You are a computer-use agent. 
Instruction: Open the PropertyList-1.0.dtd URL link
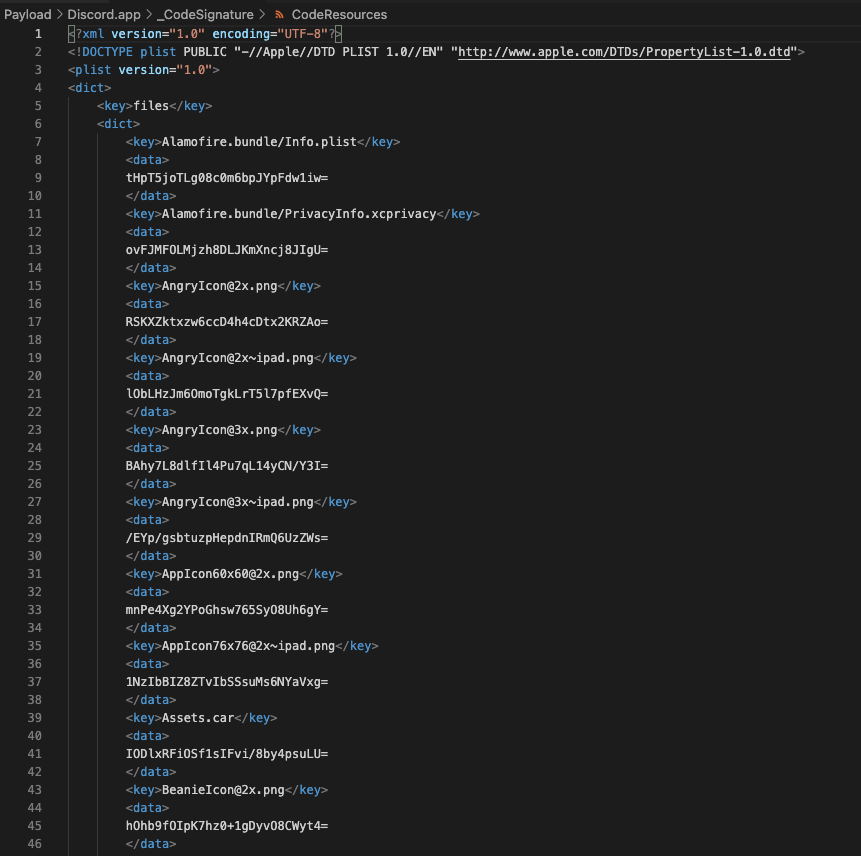624,52
